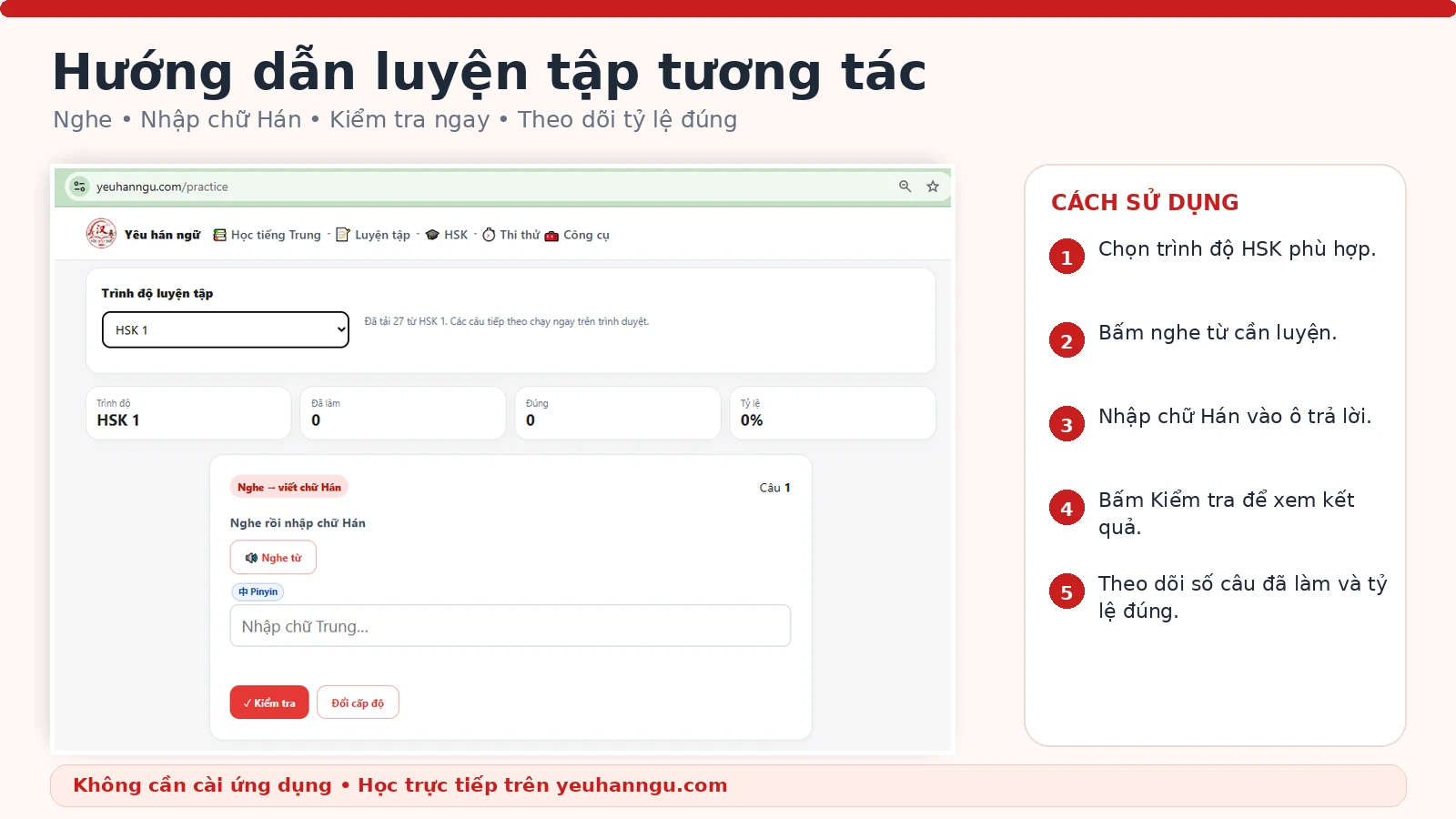Click the Đúng count card
Screen dimensions: 1456x819
click(618, 413)
